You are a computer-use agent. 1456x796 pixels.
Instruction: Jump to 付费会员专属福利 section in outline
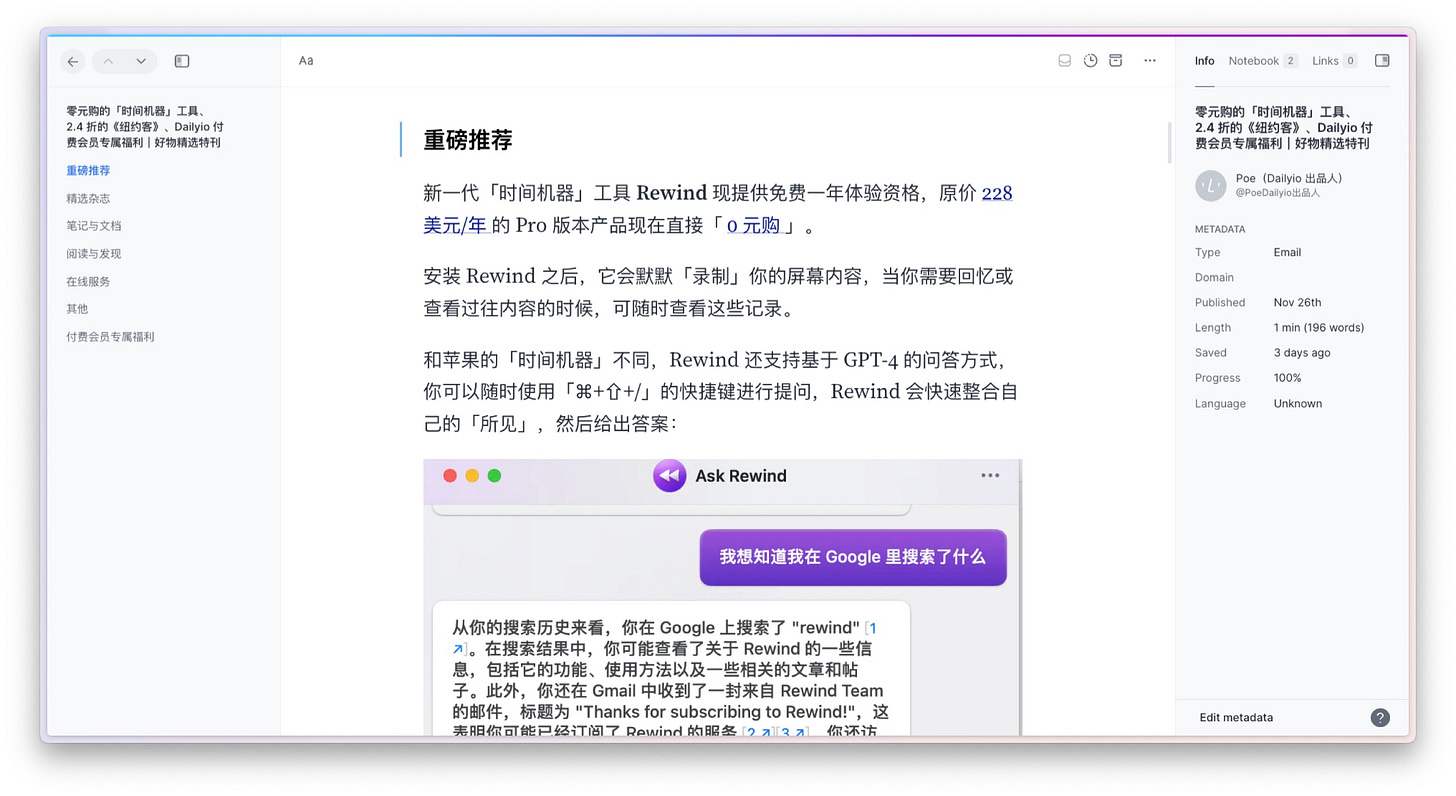pos(110,337)
